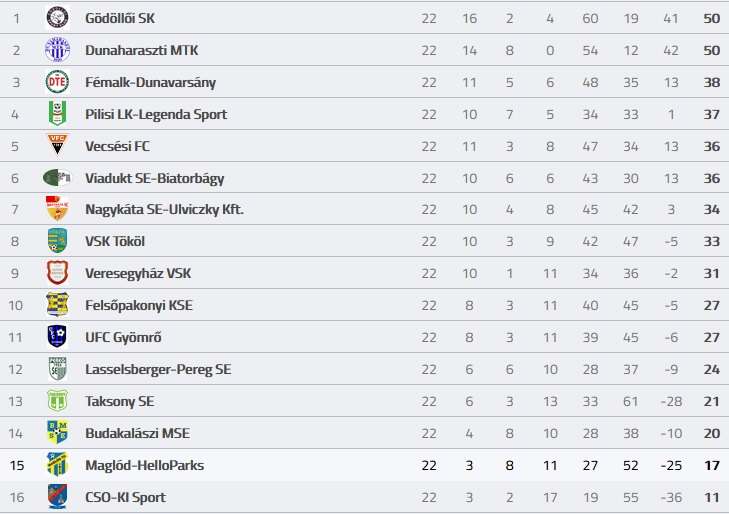729x514 pixels.
Task: Click the Dunaharaszti MTK team logo
Action: tap(57, 50)
